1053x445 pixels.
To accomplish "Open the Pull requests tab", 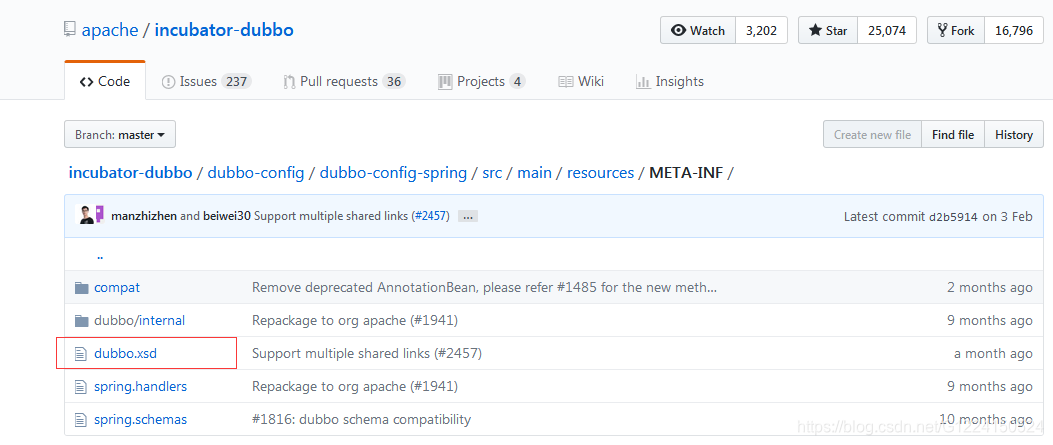I will coord(344,81).
